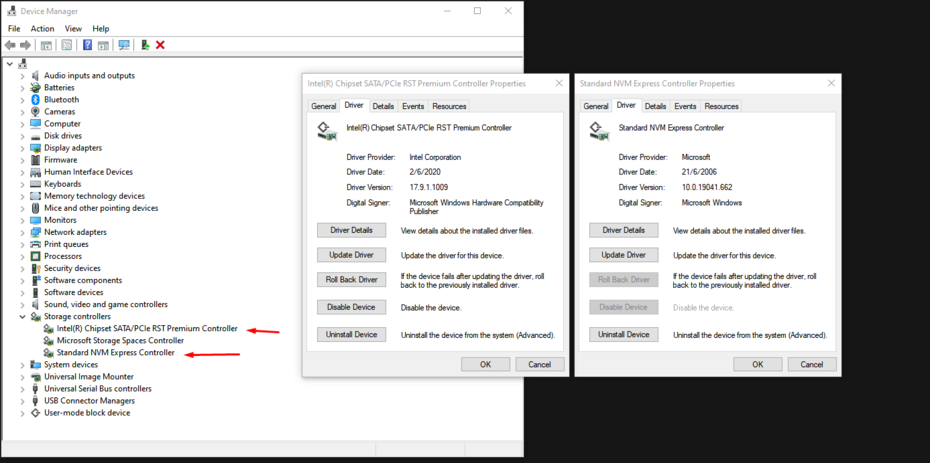Open Events tab in Standard NVM Express Properties
This screenshot has height=463, width=930.
[685, 106]
